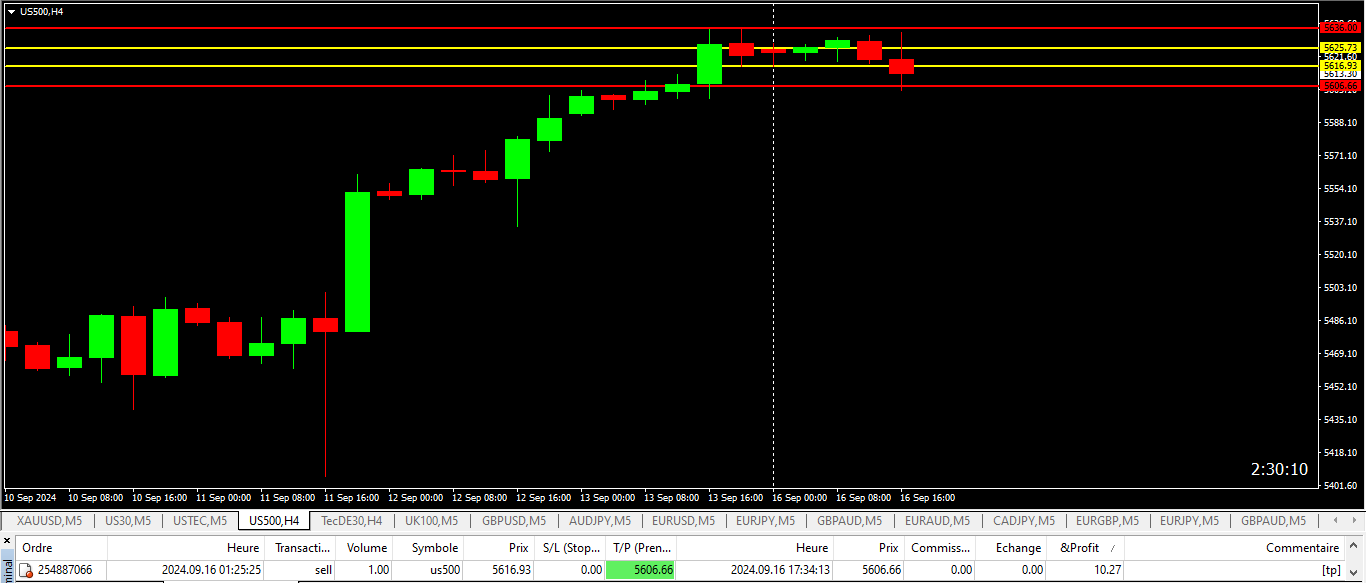Image resolution: width=1366 pixels, height=583 pixels.
Task: Click the yellow 5625.73 price level label
Action: [1340, 48]
